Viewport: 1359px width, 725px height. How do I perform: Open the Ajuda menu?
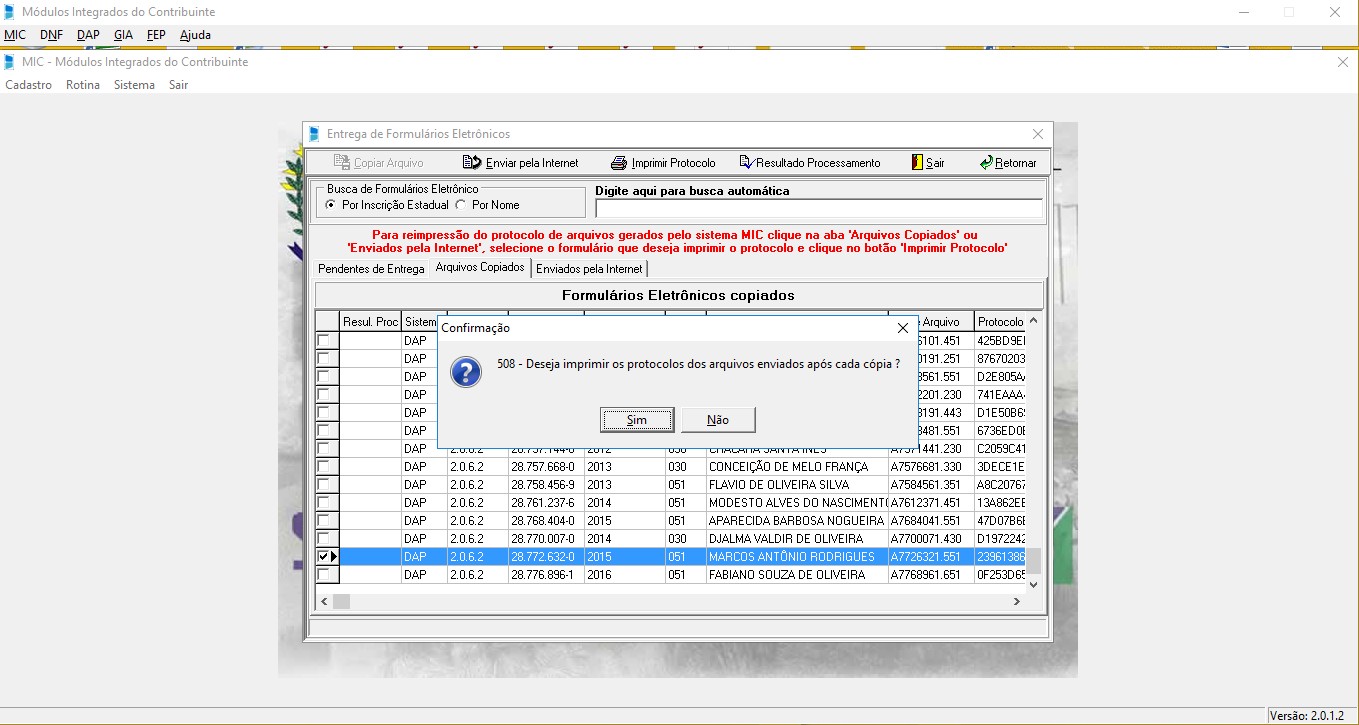[195, 35]
